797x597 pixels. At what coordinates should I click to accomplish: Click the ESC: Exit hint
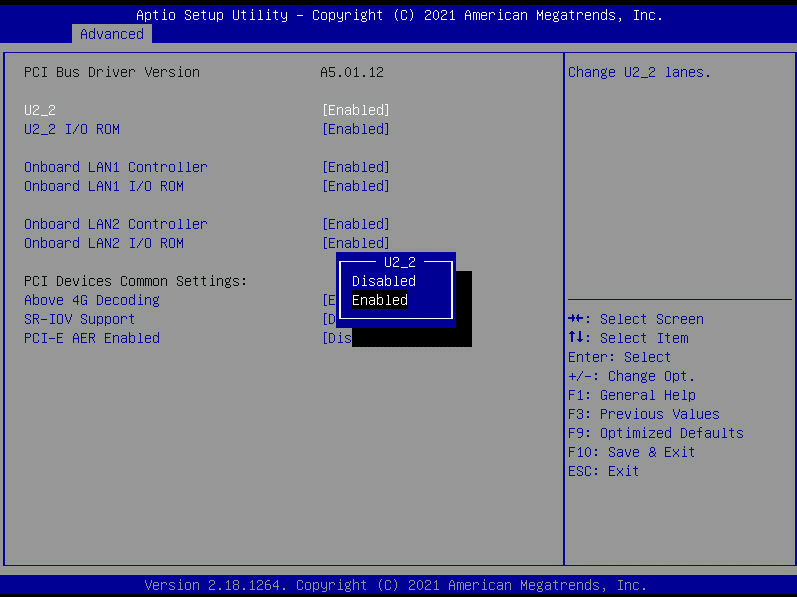[x=603, y=472]
